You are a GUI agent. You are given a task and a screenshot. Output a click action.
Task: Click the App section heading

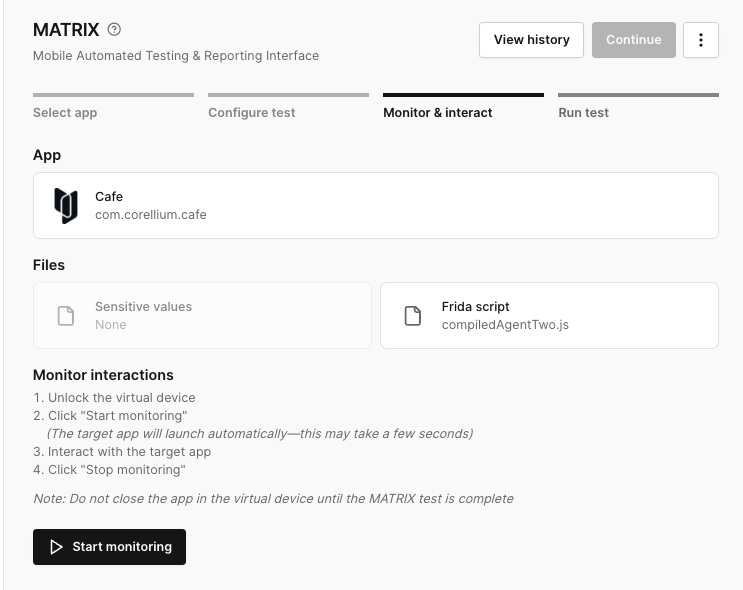pyautogui.click(x=47, y=155)
